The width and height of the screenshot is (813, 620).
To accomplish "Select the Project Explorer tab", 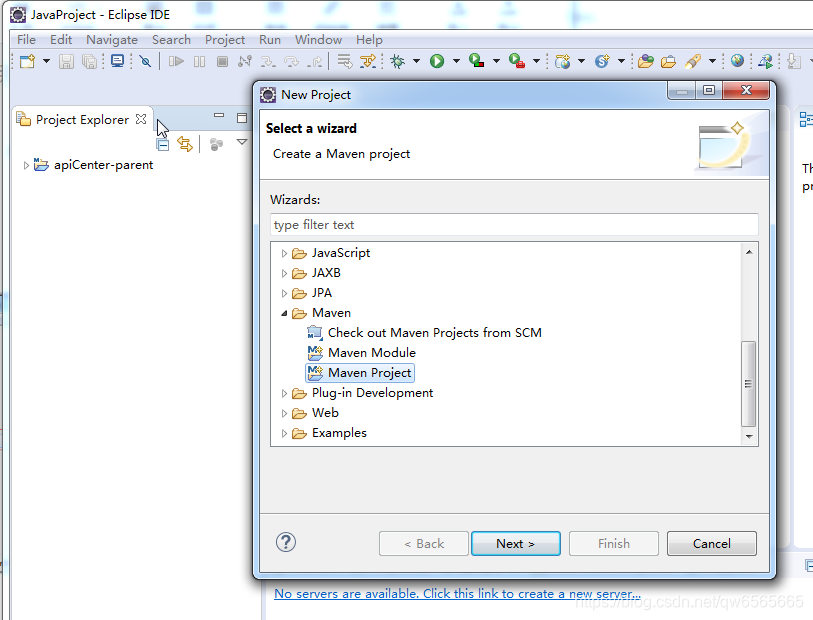I will pyautogui.click(x=82, y=119).
